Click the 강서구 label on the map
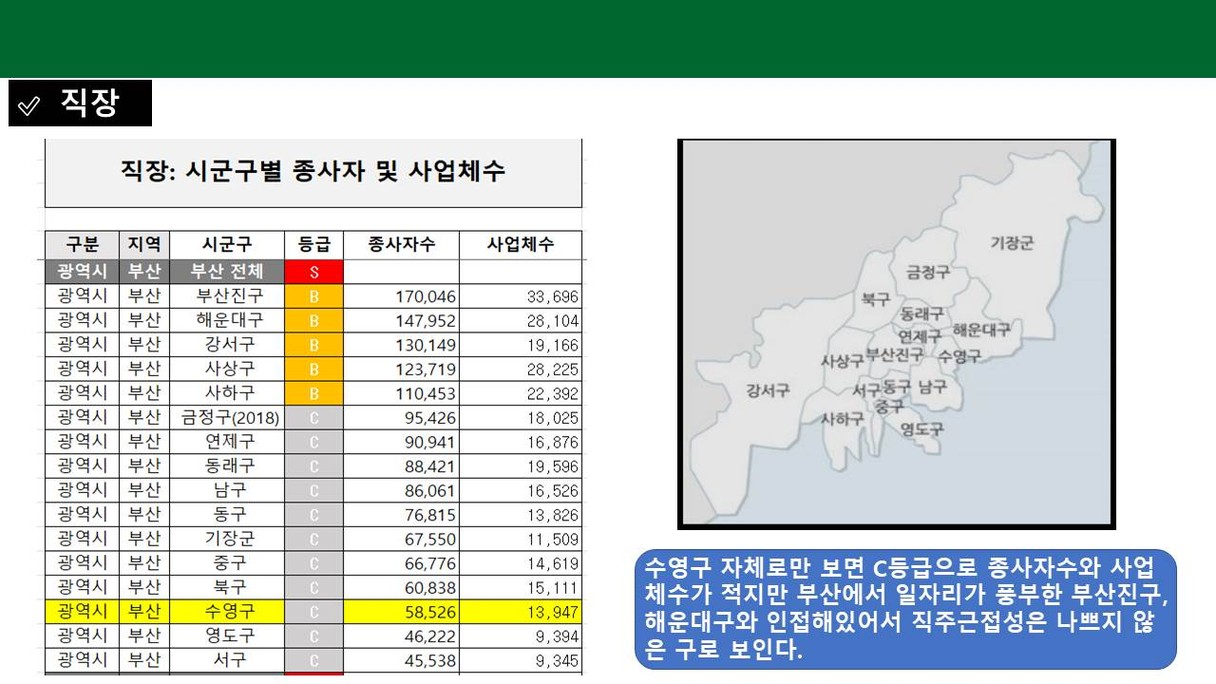Image resolution: width=1216 pixels, height=684 pixels. click(x=768, y=390)
